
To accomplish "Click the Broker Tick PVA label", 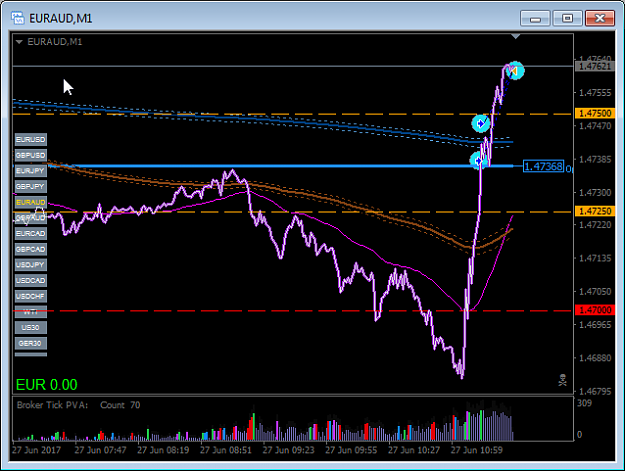I will pyautogui.click(x=52, y=405).
